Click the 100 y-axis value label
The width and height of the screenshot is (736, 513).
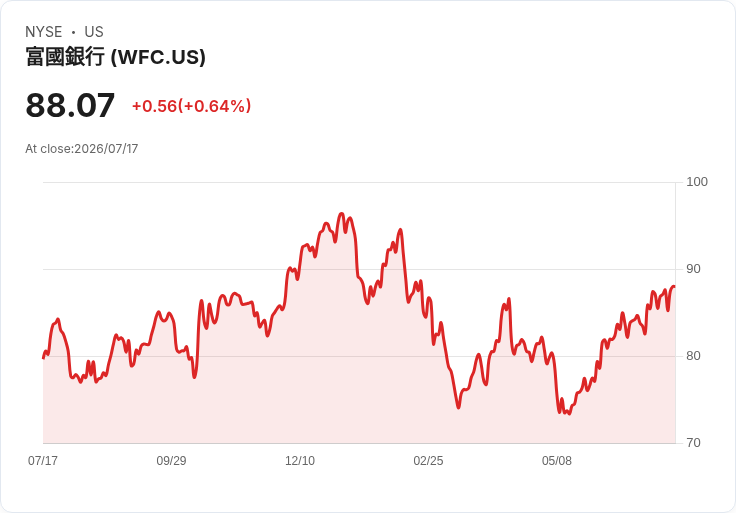[697, 182]
